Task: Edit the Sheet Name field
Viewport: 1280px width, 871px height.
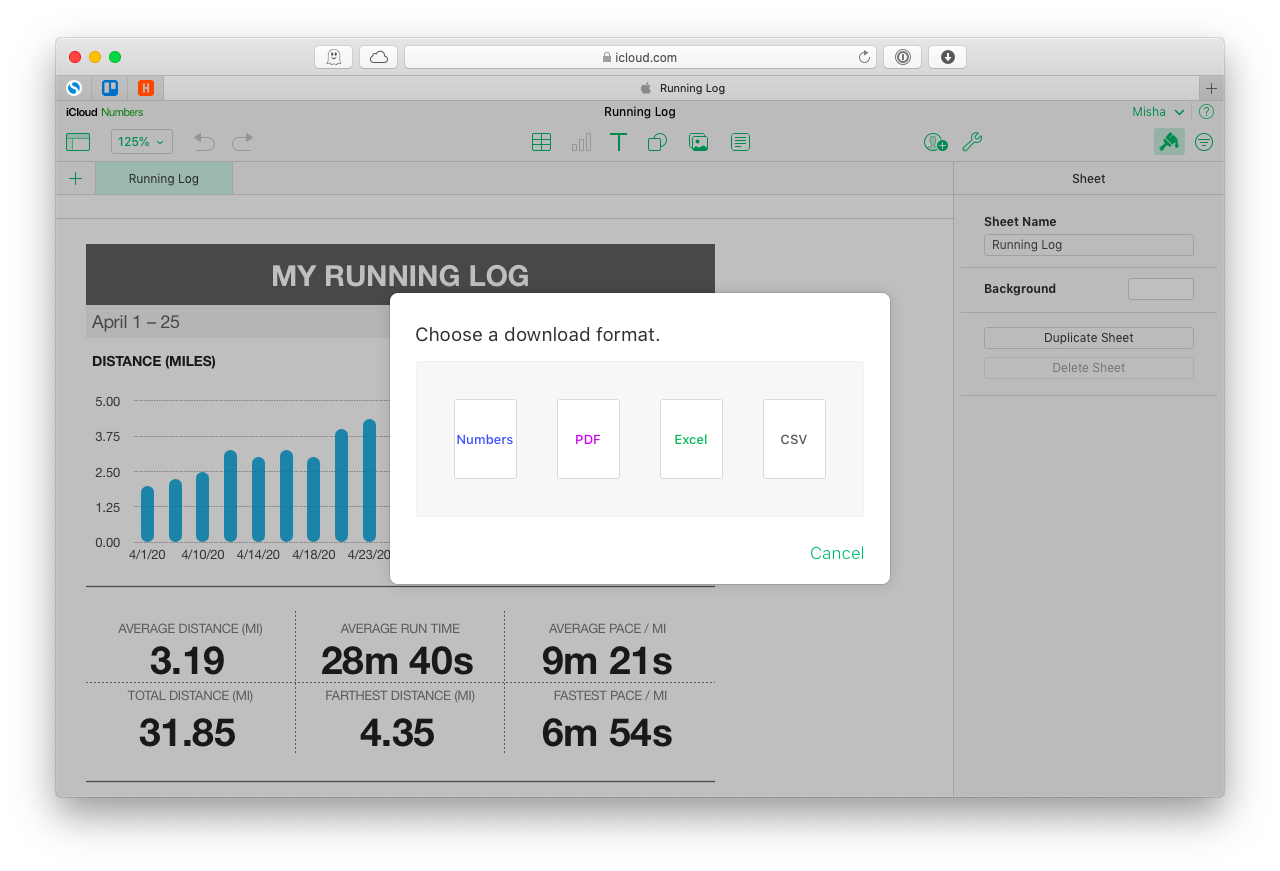Action: click(x=1088, y=244)
